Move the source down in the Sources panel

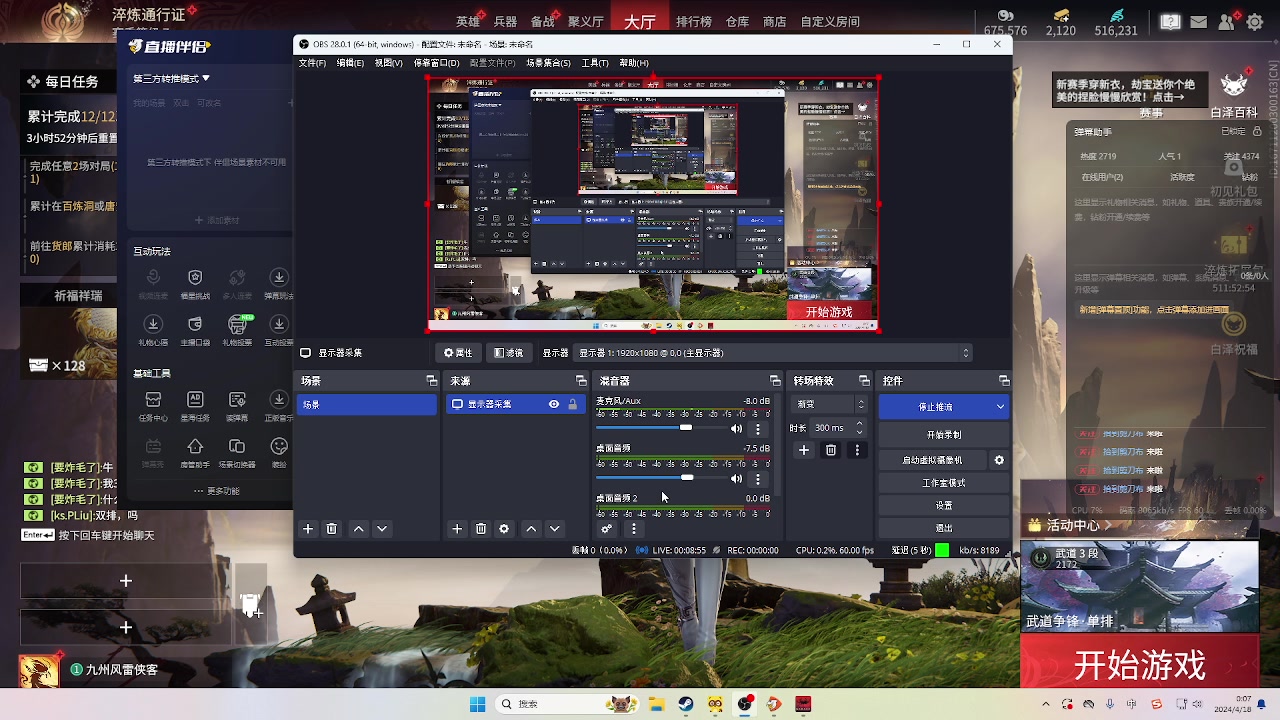pyautogui.click(x=555, y=529)
